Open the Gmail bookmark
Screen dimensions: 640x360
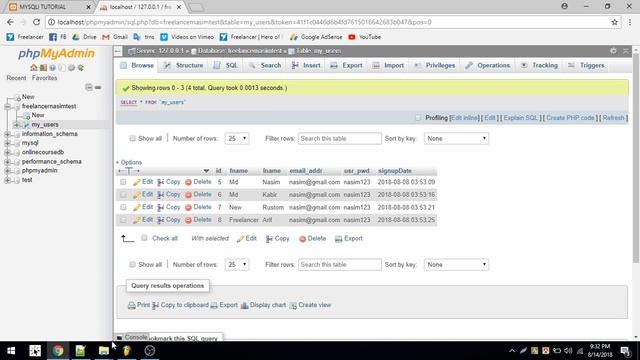point(115,37)
